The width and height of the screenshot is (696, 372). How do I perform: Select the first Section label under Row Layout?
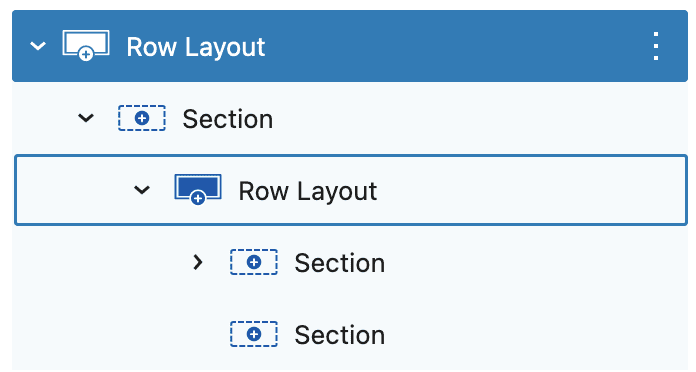click(228, 119)
